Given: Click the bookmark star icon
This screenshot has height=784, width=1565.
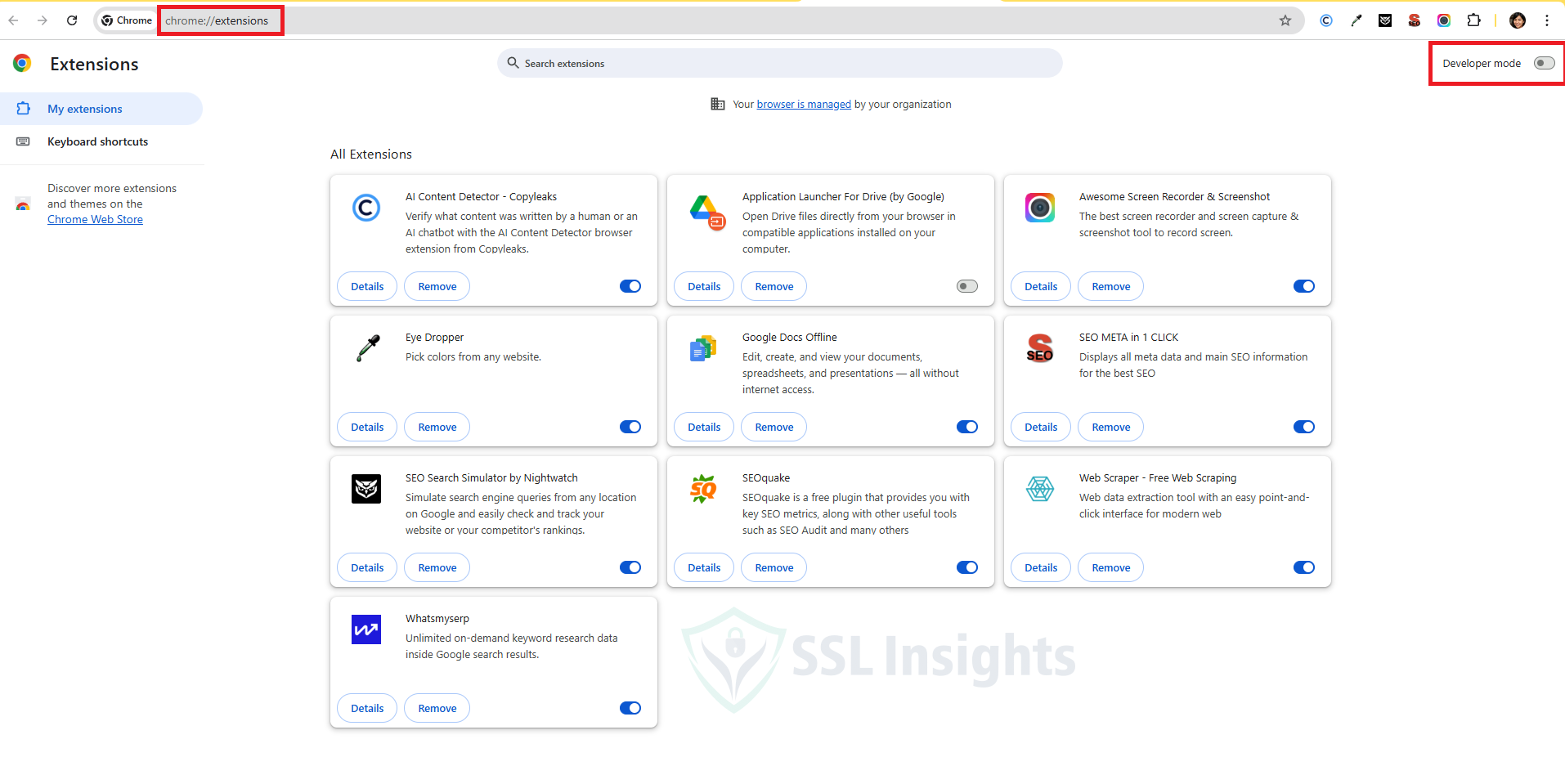Looking at the screenshot, I should (1285, 20).
